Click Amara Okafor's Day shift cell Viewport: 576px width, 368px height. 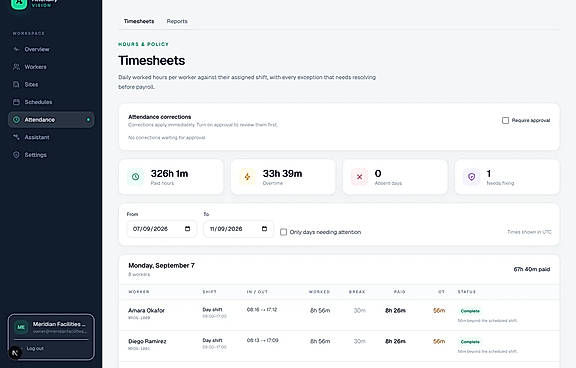(215, 313)
